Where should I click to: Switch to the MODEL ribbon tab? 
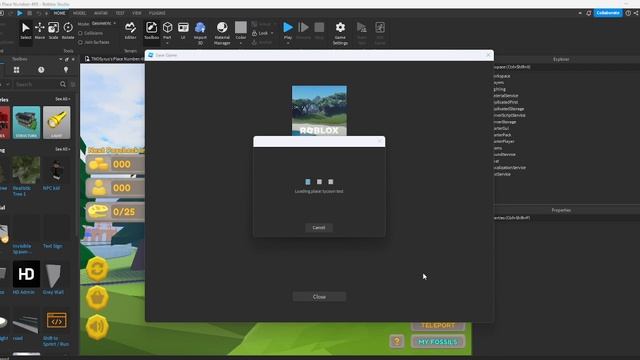[80, 13]
